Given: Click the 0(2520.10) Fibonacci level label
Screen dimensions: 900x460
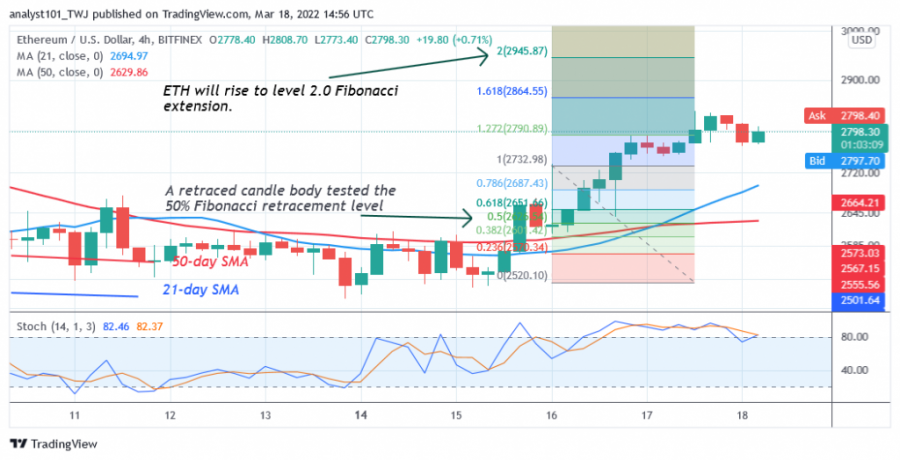Looking at the screenshot, I should click(x=522, y=276).
